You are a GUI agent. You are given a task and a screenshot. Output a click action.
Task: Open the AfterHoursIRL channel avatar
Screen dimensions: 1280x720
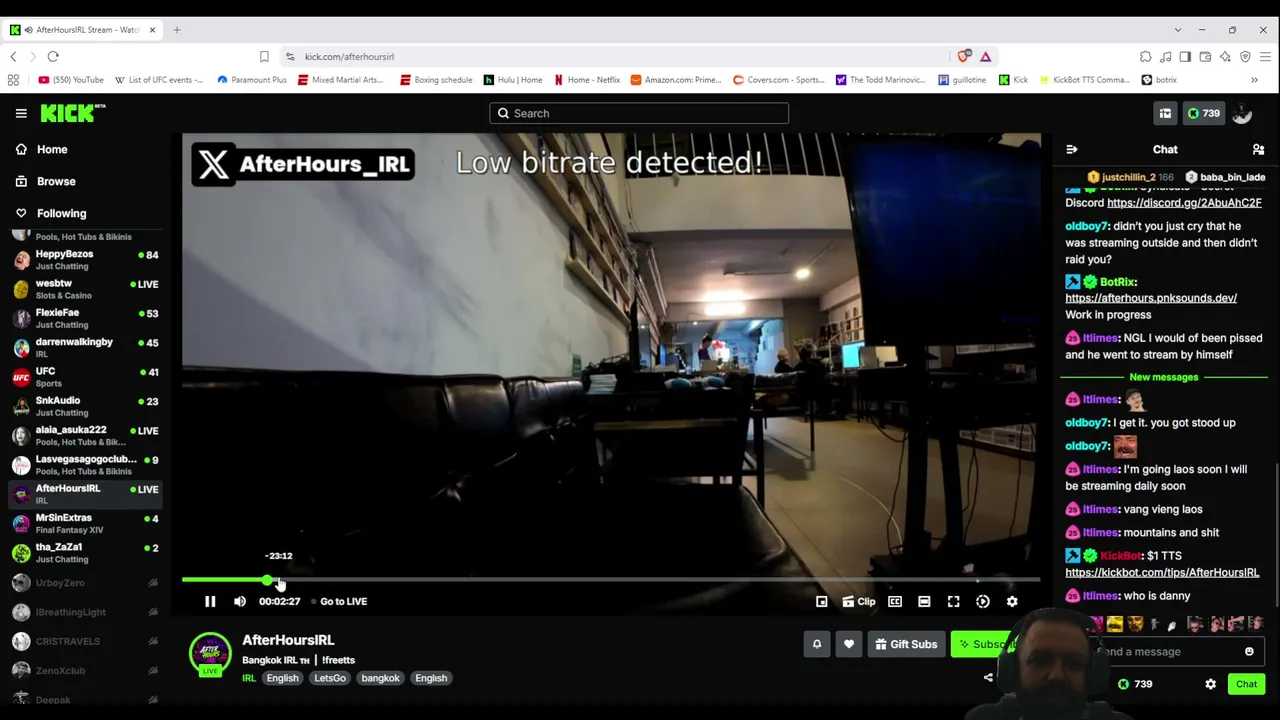pos(210,653)
